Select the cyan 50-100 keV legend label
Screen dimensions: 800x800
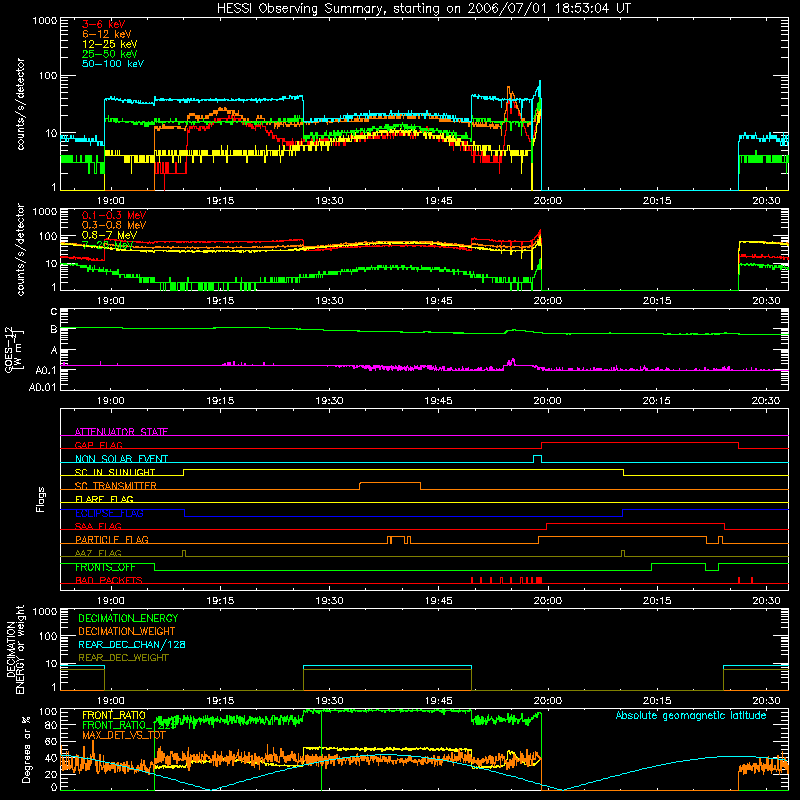tap(113, 64)
